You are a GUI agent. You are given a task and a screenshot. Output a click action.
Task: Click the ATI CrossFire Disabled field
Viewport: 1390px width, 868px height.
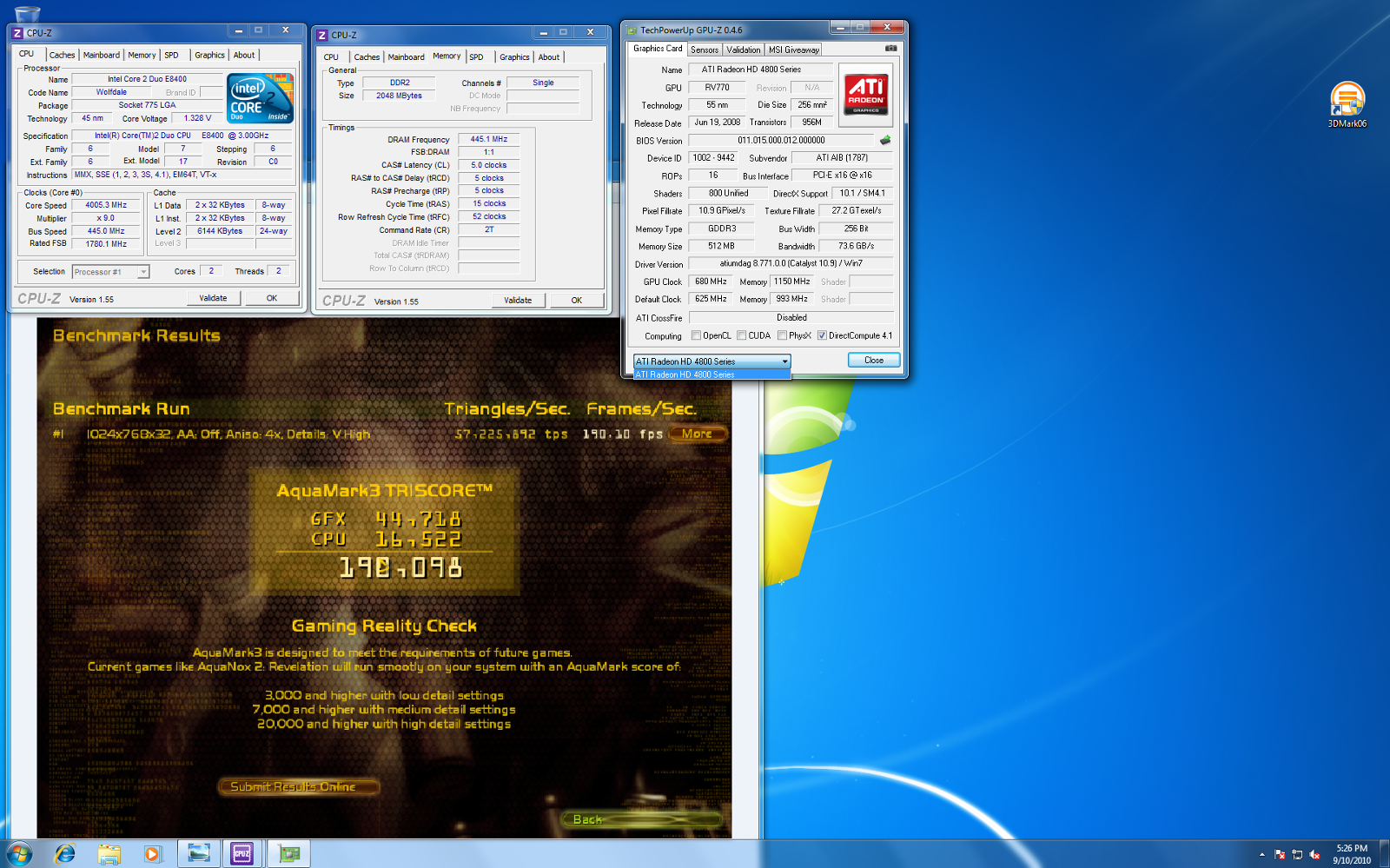point(791,317)
